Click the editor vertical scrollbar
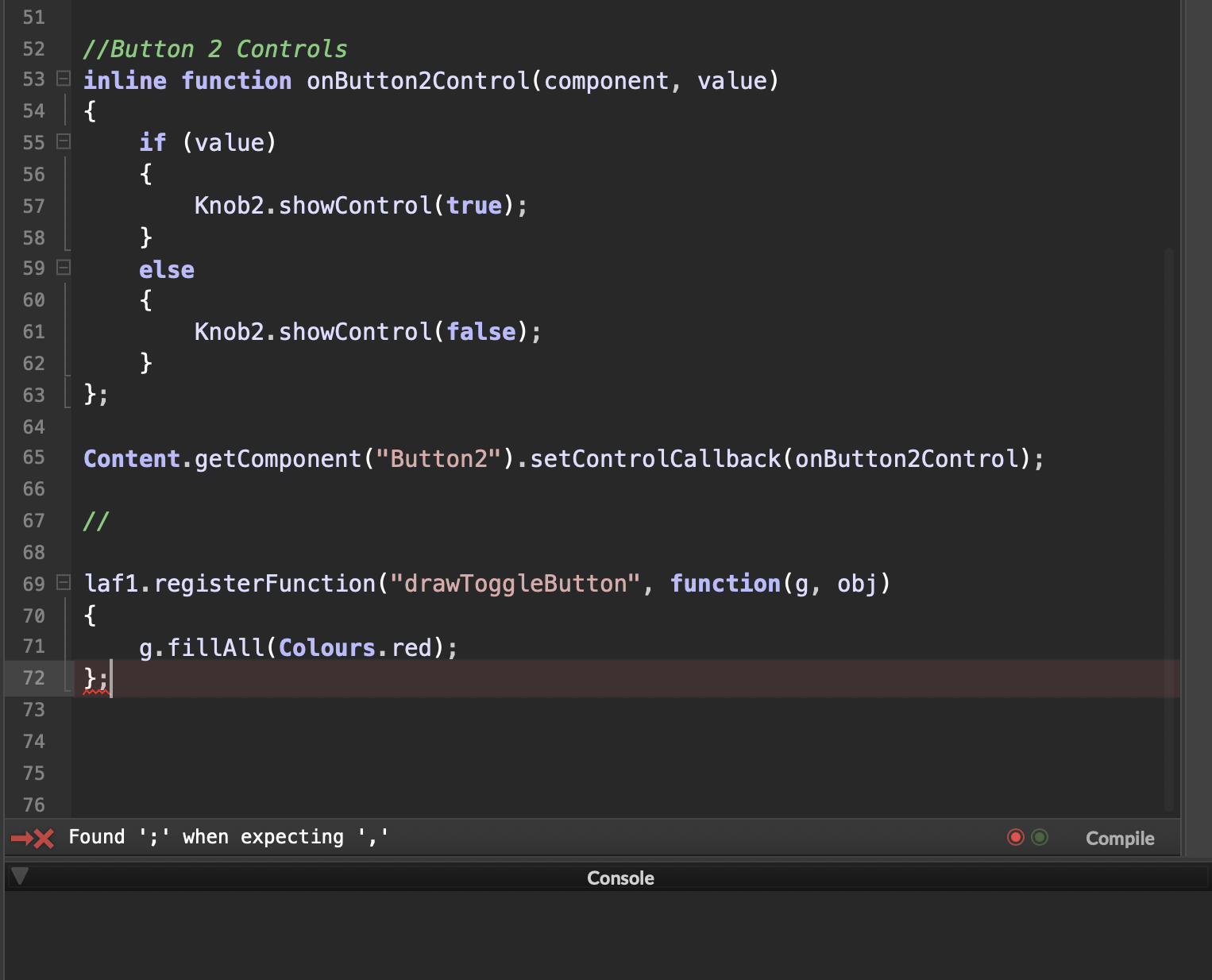This screenshot has height=980, width=1212. click(1169, 530)
